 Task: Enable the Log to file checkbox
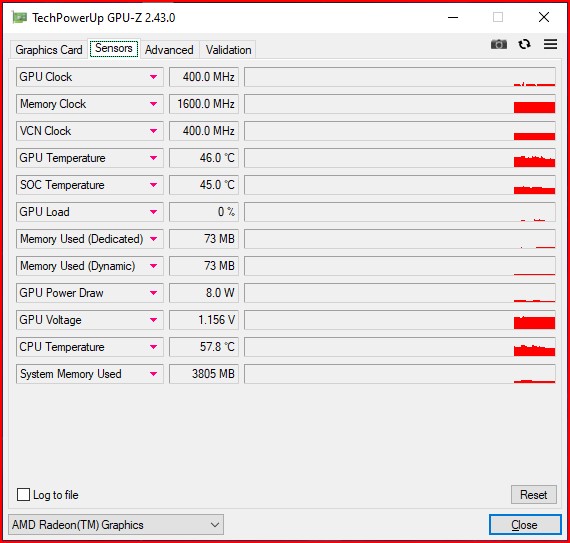(x=23, y=494)
